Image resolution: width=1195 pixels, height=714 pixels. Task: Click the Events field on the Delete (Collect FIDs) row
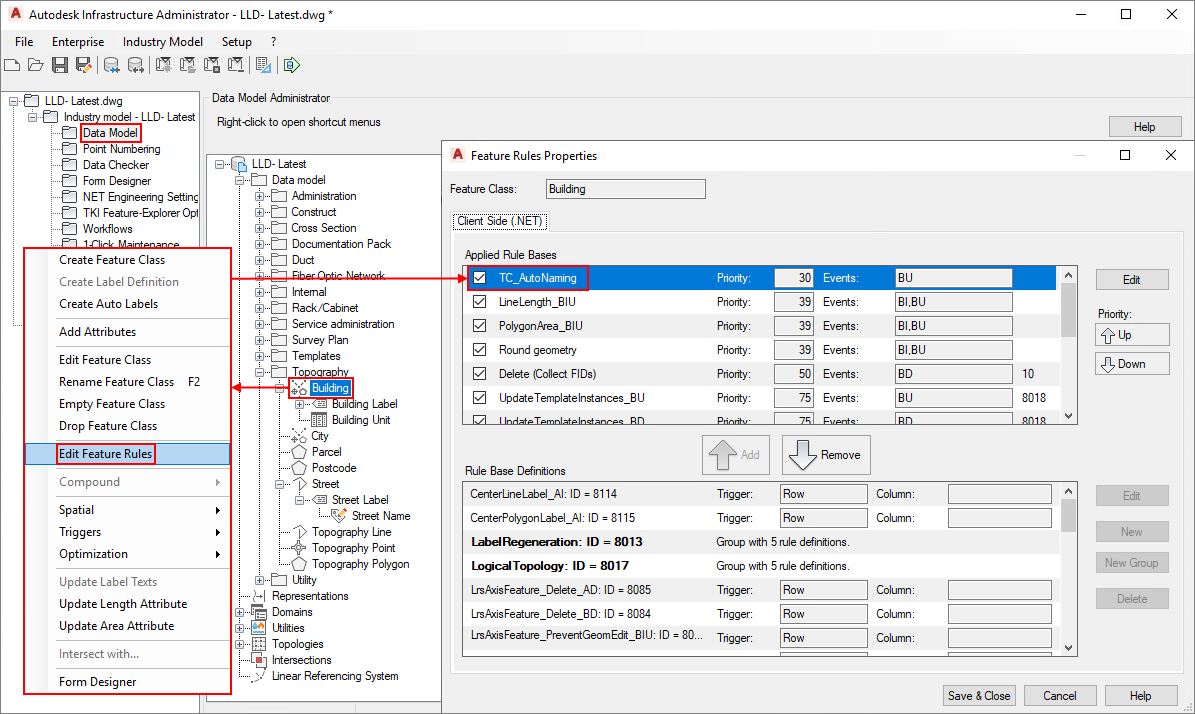[953, 374]
